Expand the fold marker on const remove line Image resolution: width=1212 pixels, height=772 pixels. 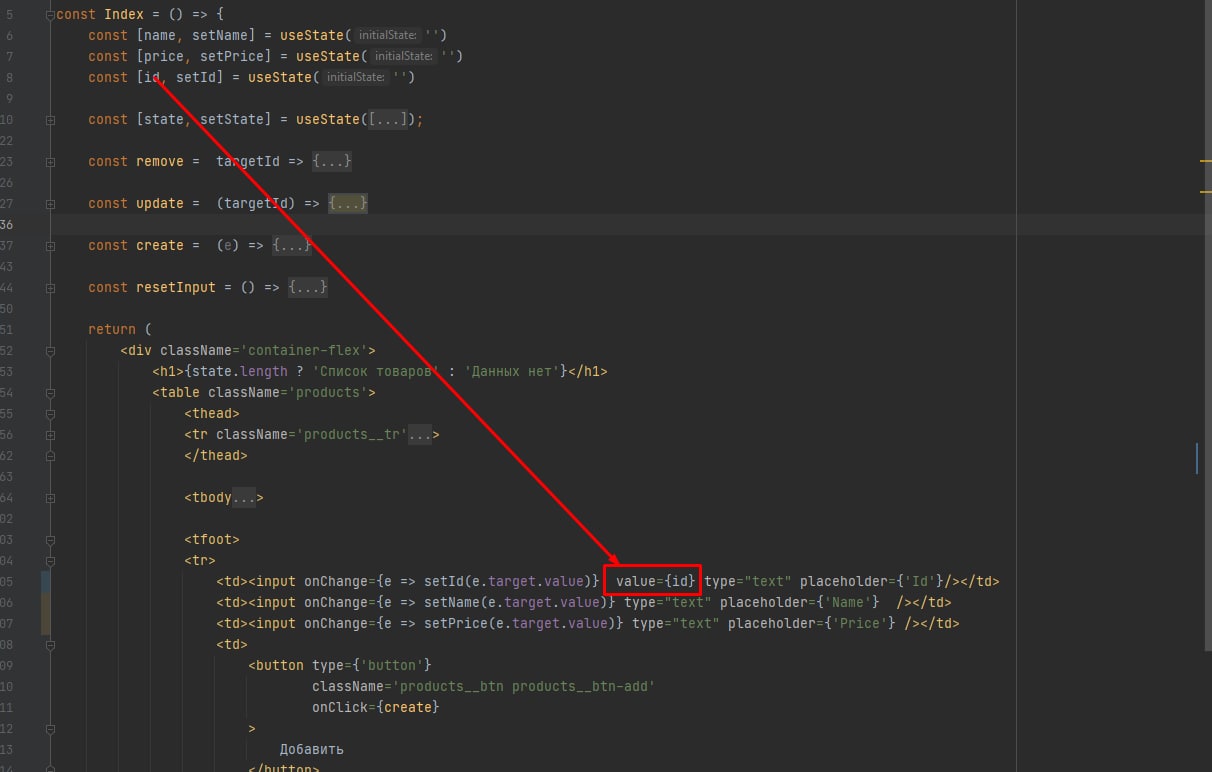[50, 161]
